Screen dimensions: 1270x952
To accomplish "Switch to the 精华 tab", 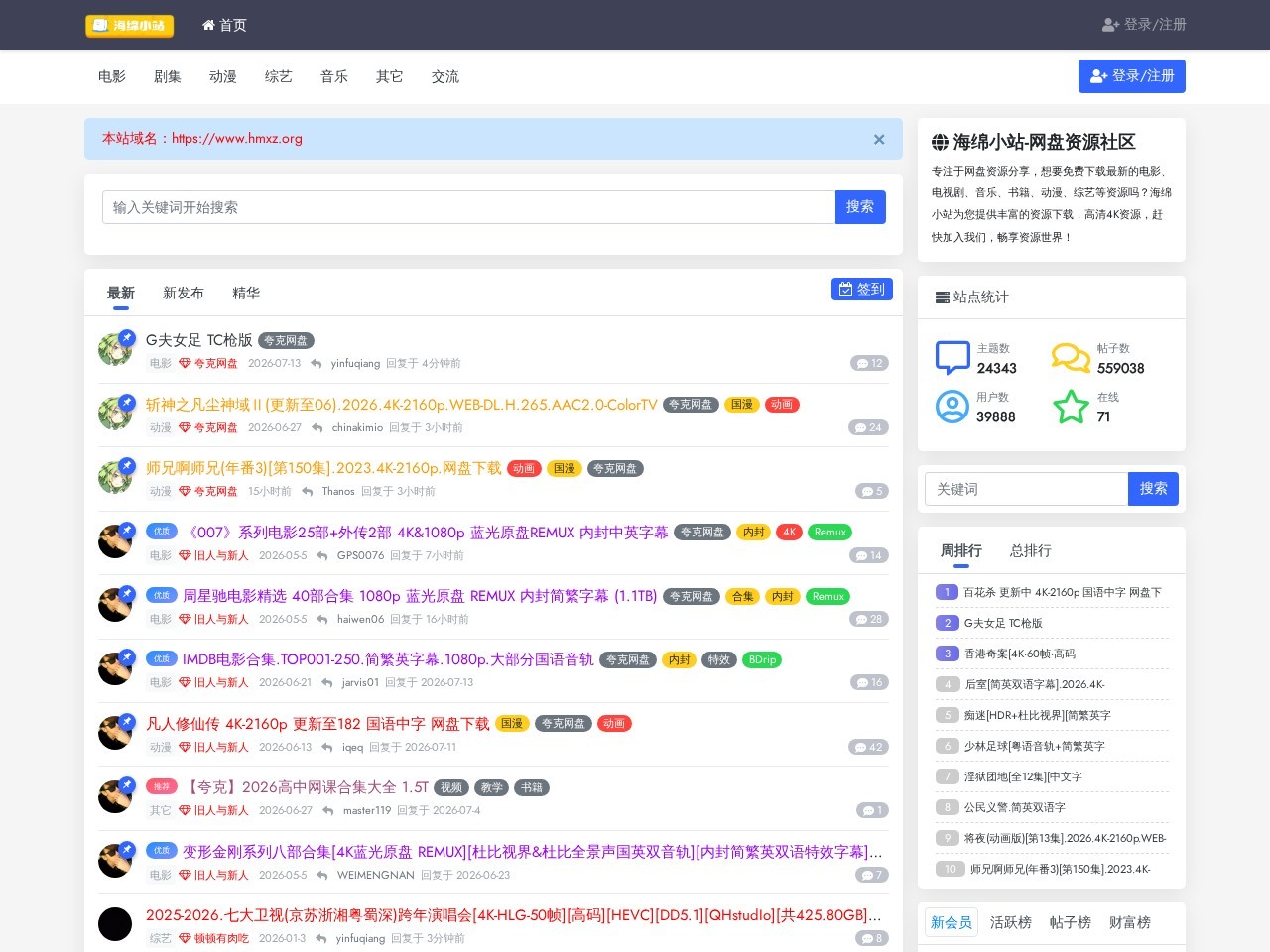I will point(246,293).
